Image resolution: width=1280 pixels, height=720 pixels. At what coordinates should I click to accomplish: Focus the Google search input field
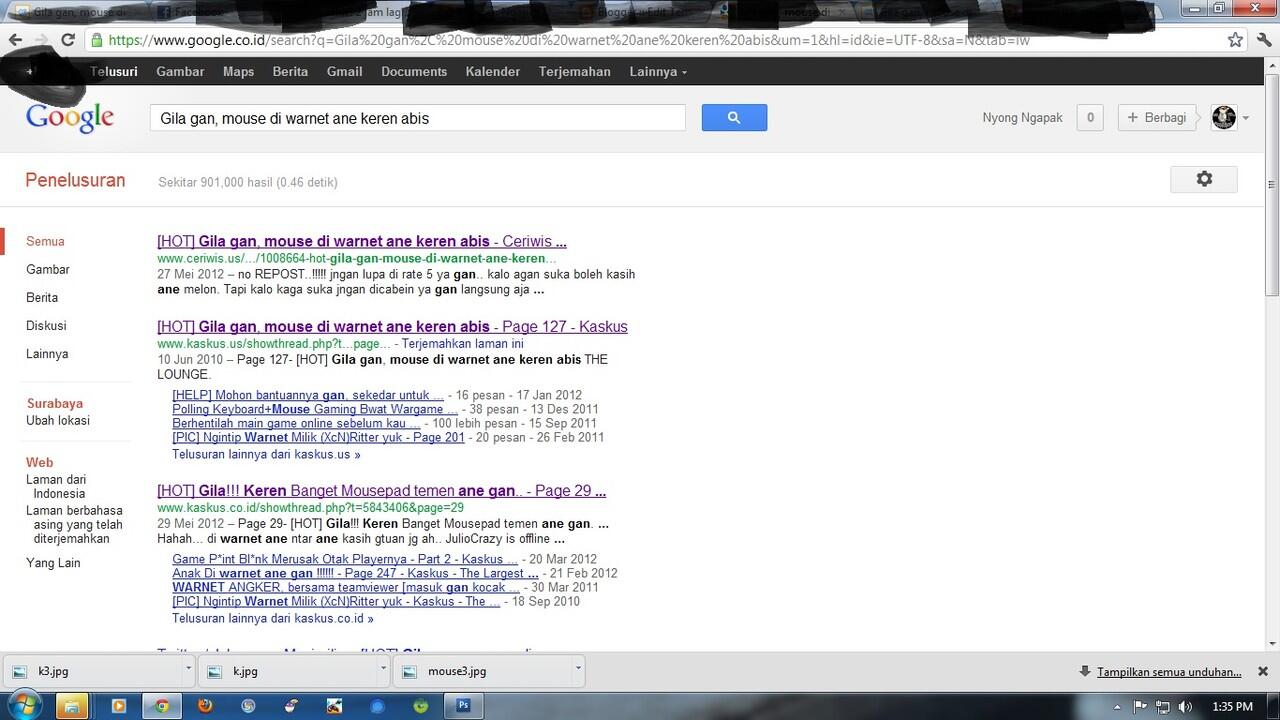pos(418,118)
